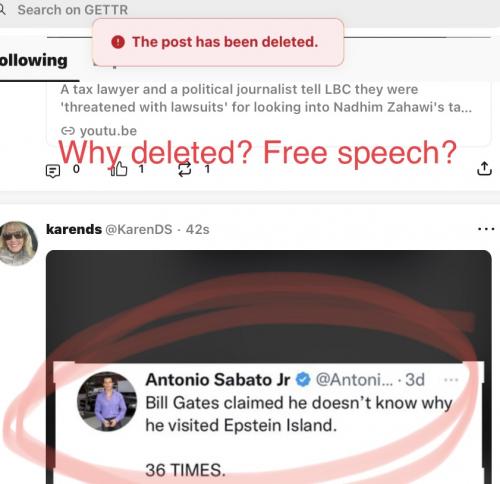Expand the three-dot menu on embedded tweet
The width and height of the screenshot is (500, 484).
[x=451, y=380]
